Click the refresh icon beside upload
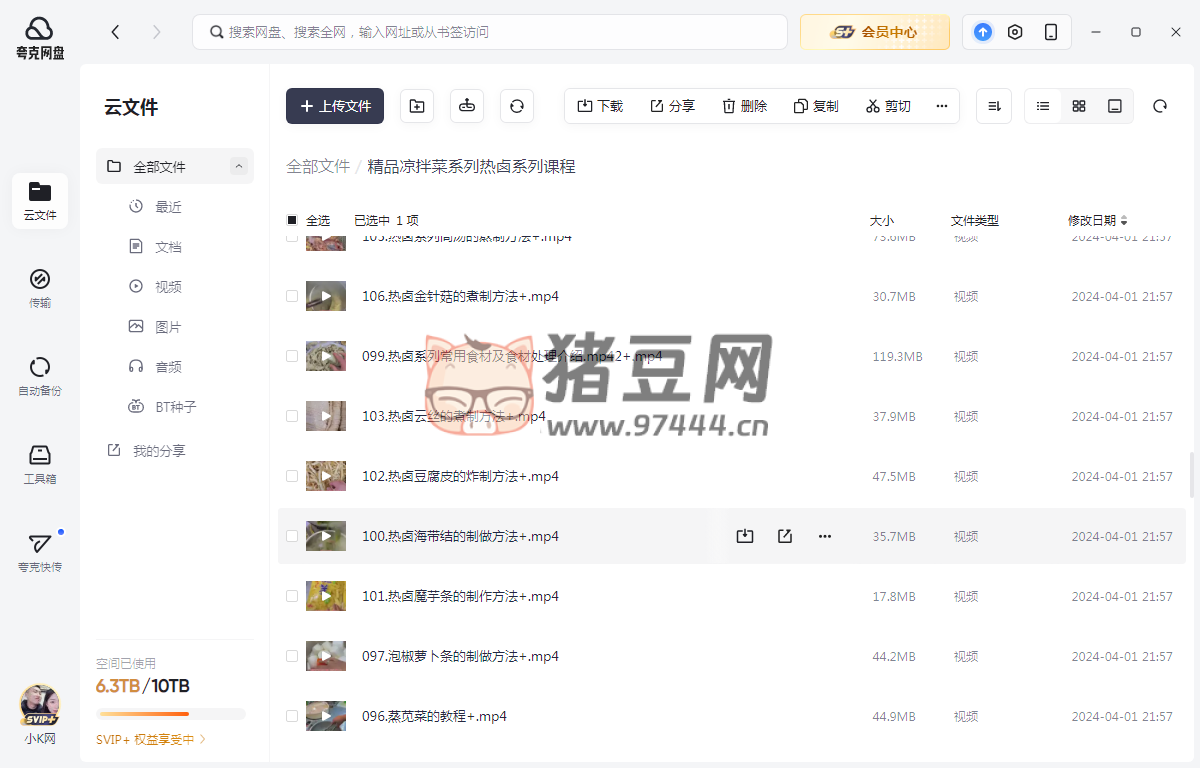The width and height of the screenshot is (1200, 768). [x=517, y=106]
